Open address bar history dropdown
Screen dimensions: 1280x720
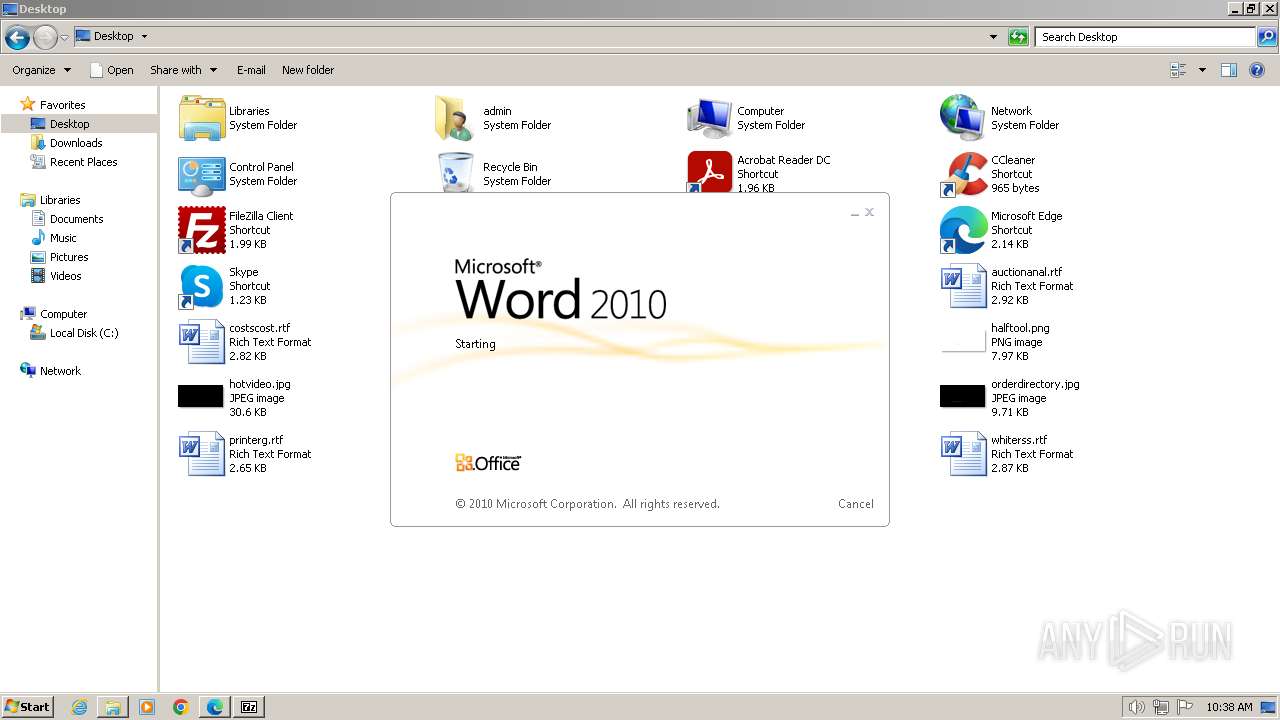pos(993,37)
